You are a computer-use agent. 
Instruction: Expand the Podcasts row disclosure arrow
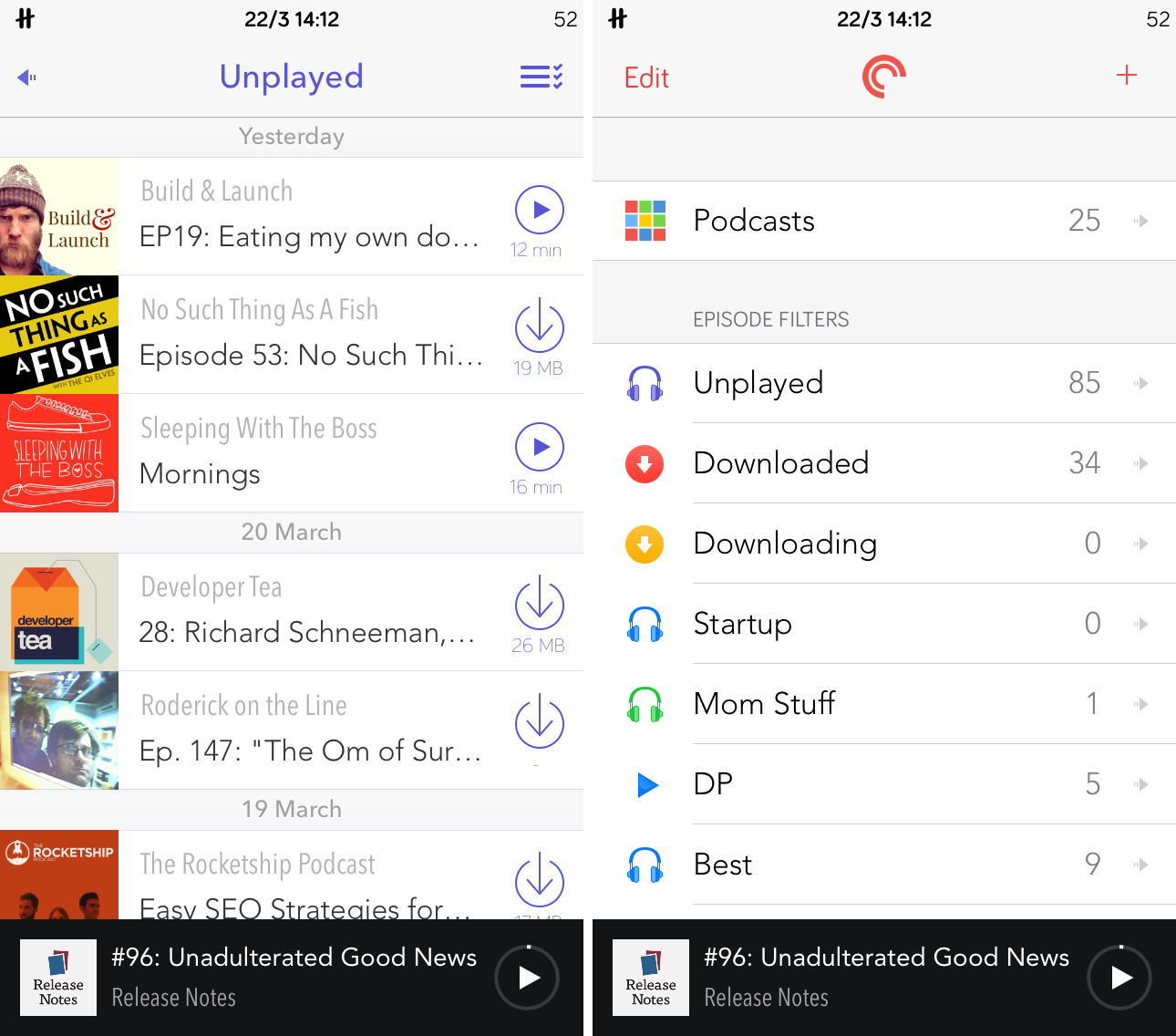click(1141, 220)
